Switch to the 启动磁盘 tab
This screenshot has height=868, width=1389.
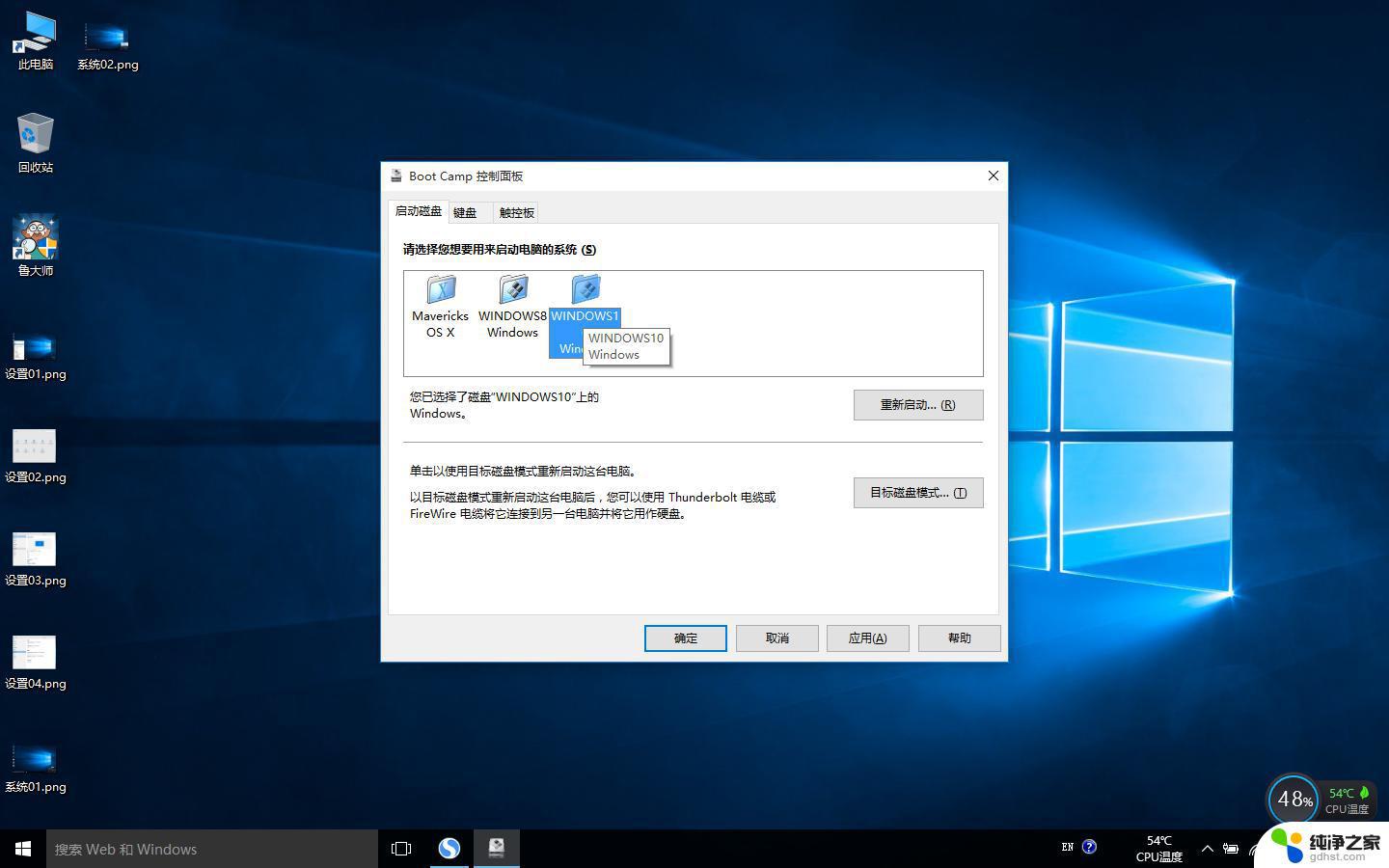(x=419, y=211)
